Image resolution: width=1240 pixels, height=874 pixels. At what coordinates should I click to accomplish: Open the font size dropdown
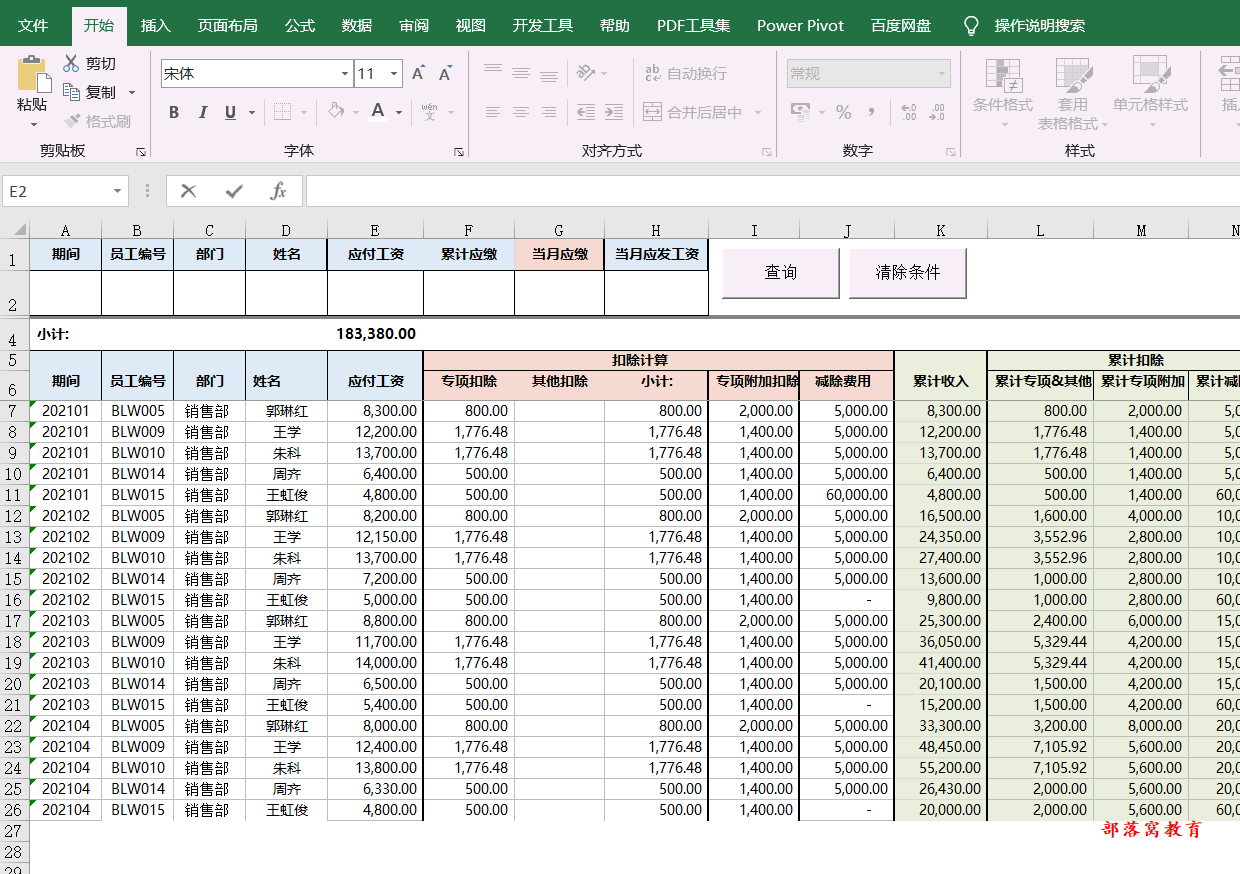point(395,73)
